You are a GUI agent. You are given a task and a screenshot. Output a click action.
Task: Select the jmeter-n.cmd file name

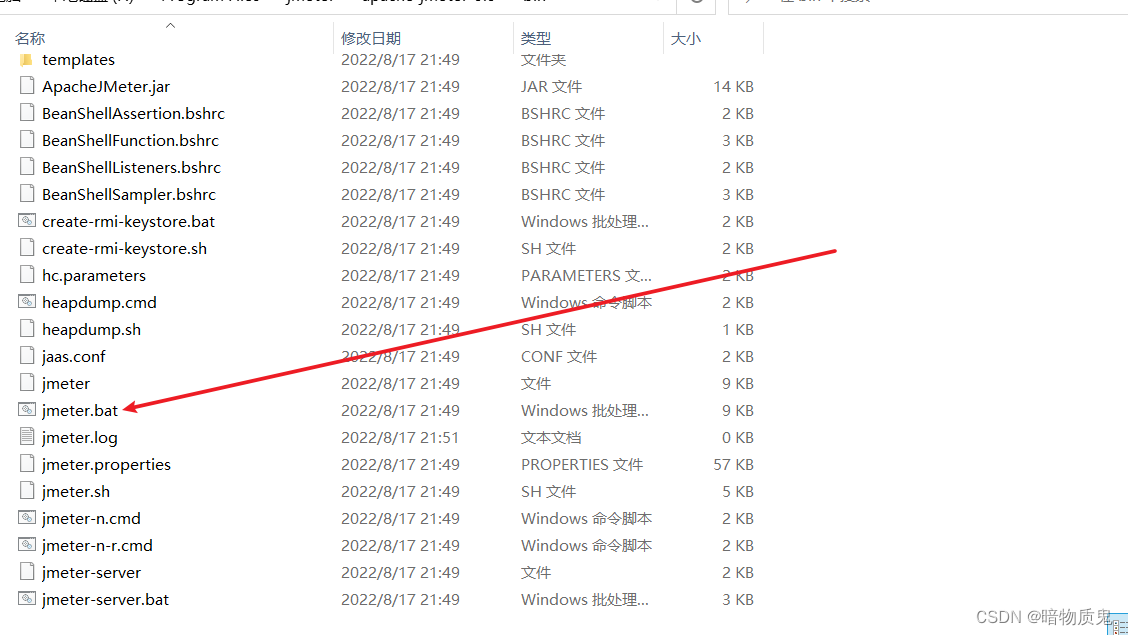point(91,518)
